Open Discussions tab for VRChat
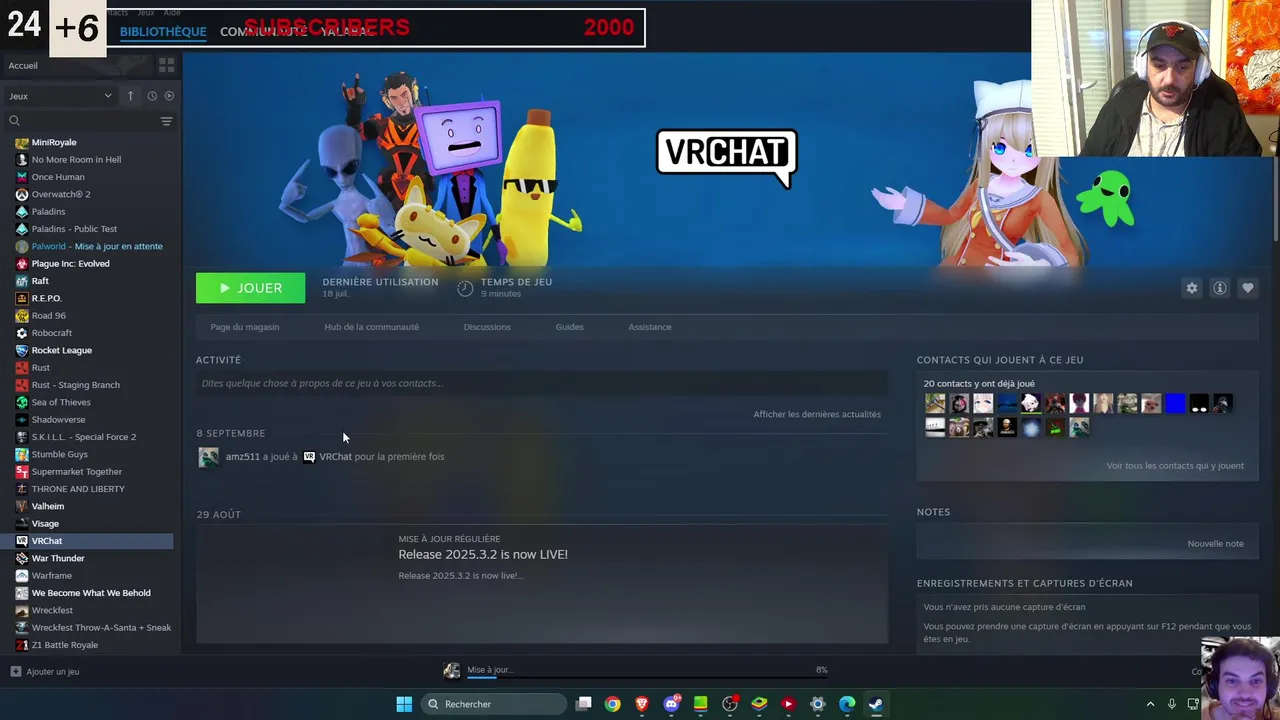The width and height of the screenshot is (1280, 720). [x=487, y=327]
